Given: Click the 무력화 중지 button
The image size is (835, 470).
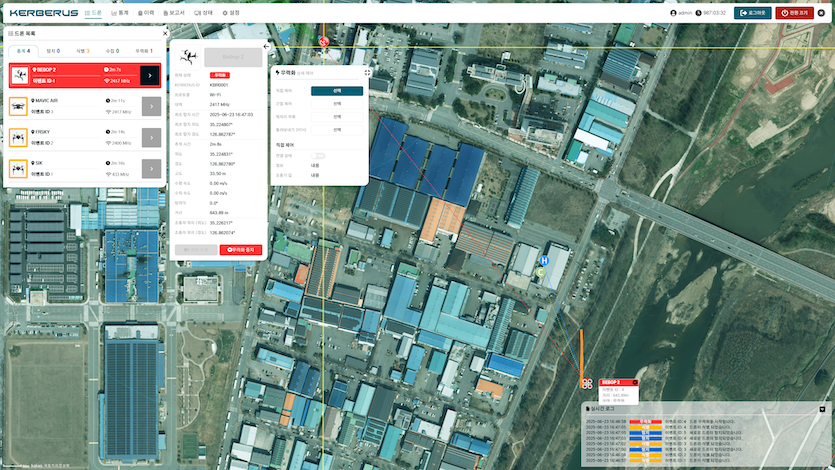Looking at the screenshot, I should [x=241, y=248].
